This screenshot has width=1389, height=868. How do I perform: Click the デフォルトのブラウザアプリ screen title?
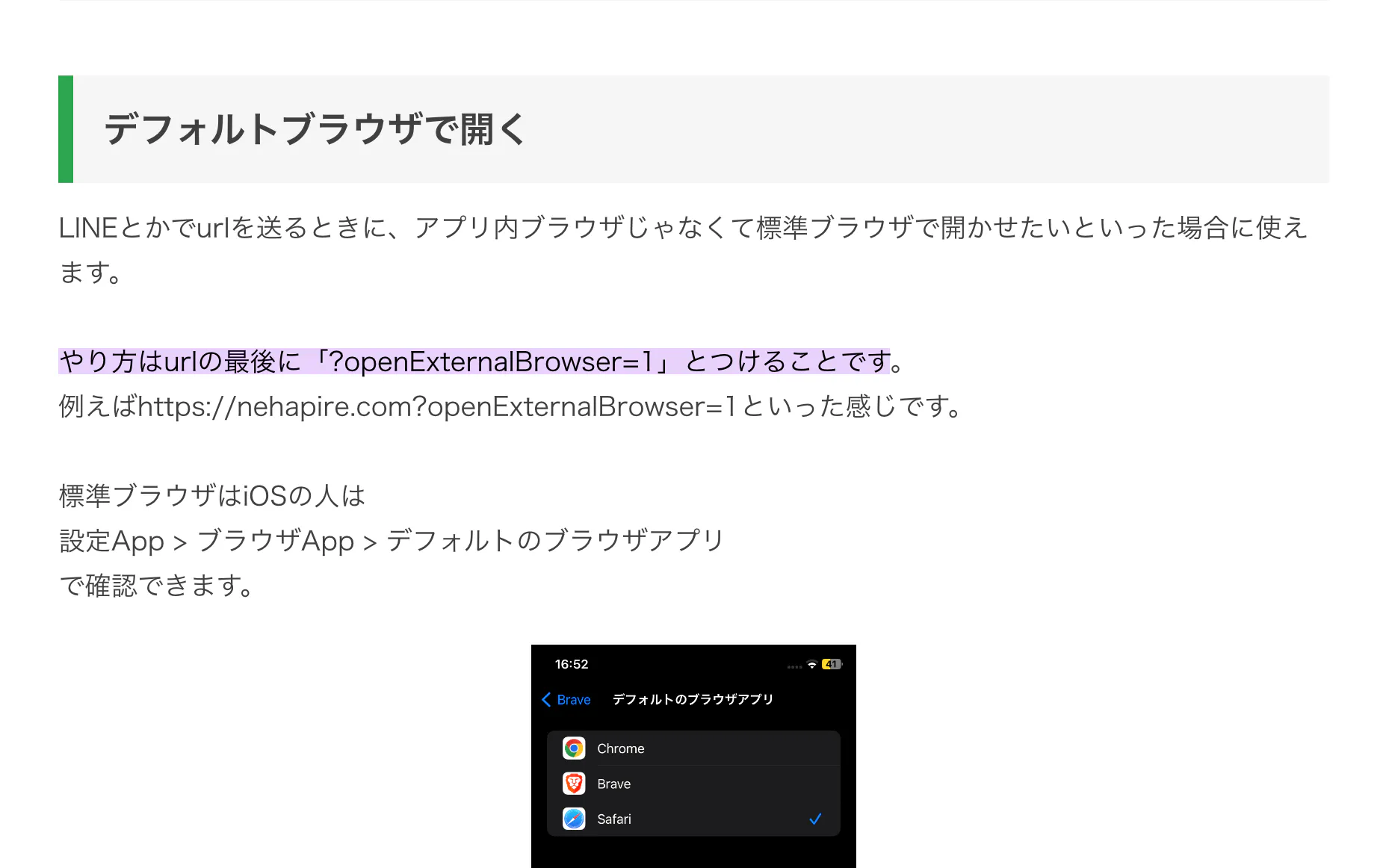pyautogui.click(x=693, y=699)
